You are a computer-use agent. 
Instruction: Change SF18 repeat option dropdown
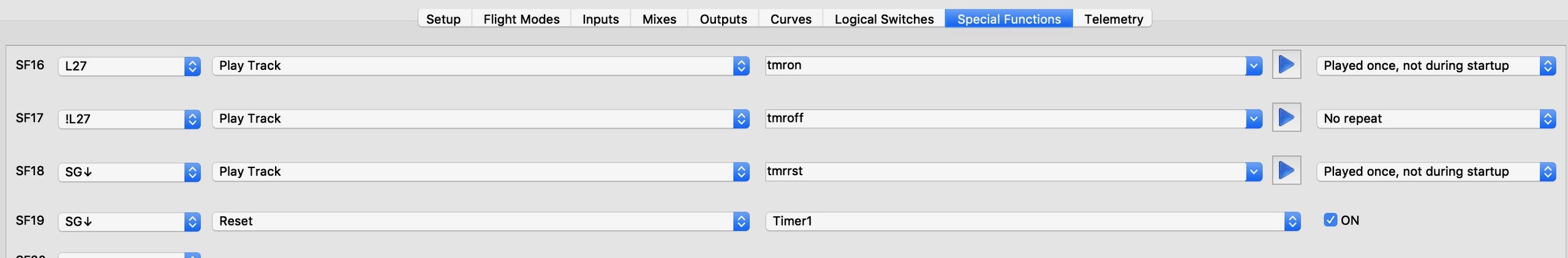pyautogui.click(x=1435, y=172)
